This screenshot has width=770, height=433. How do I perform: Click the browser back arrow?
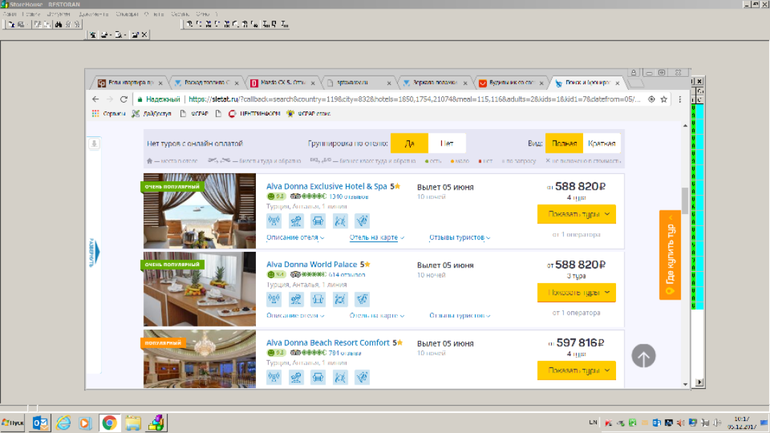[96, 99]
